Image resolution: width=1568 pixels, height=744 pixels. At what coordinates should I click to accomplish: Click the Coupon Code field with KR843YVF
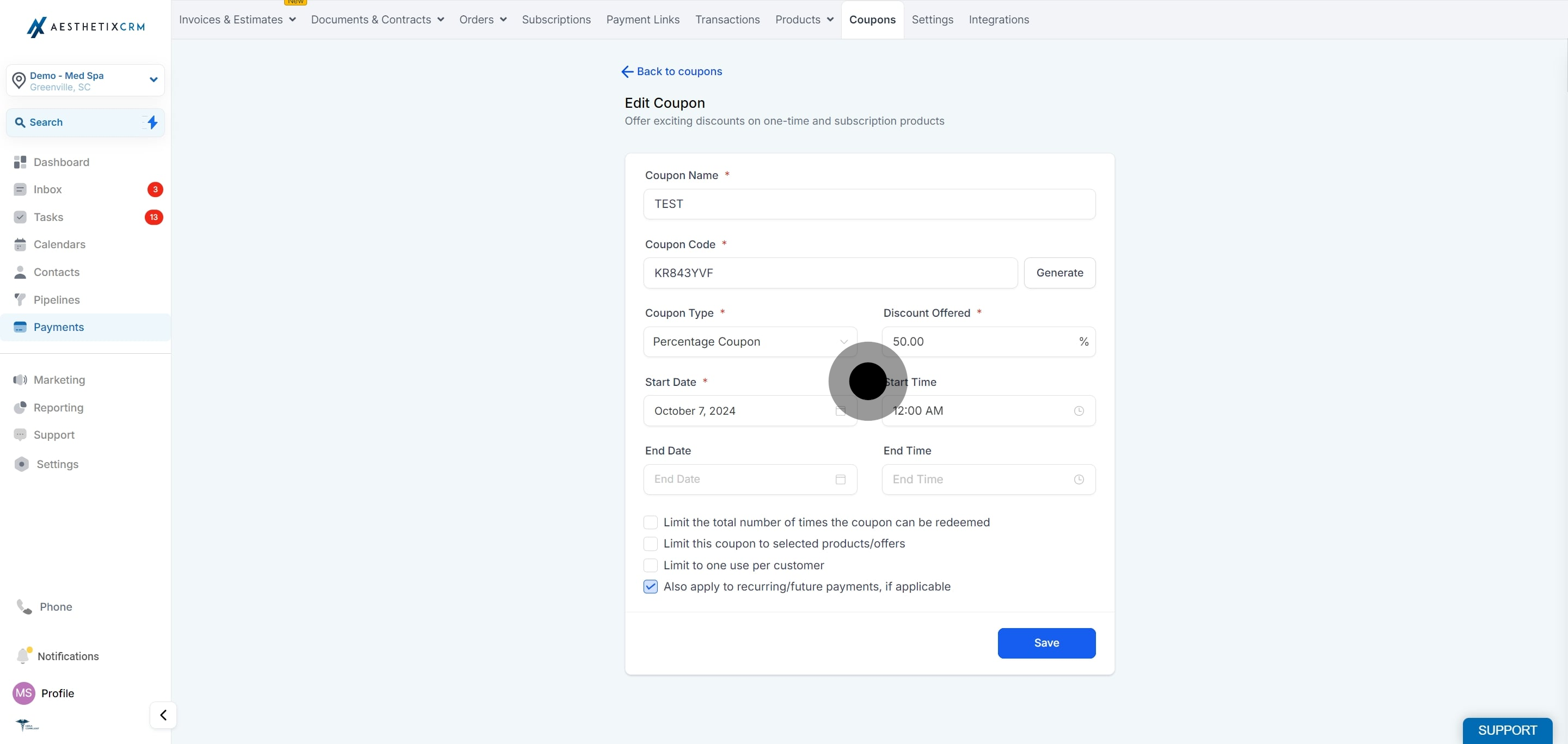coord(830,273)
